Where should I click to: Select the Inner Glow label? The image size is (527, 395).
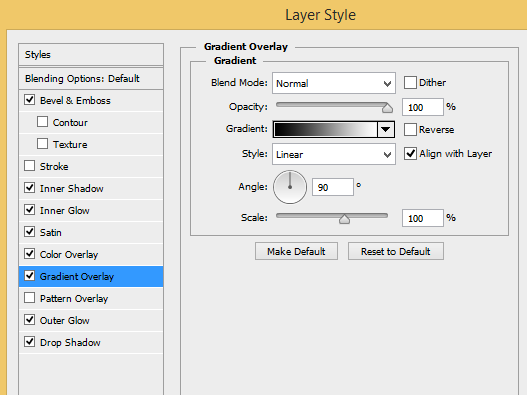point(65,210)
